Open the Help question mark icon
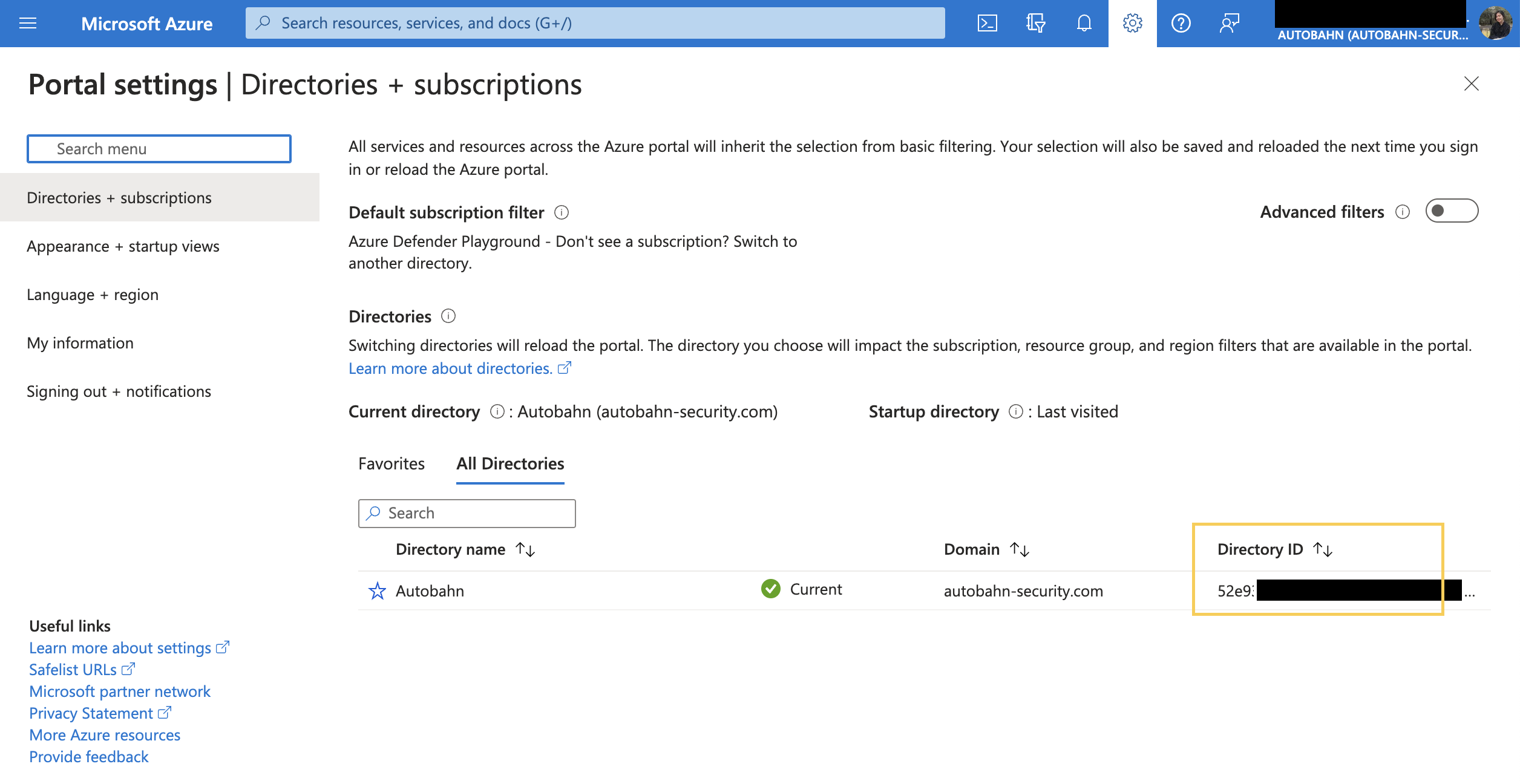This screenshot has width=1520, height=784. pyautogui.click(x=1181, y=24)
